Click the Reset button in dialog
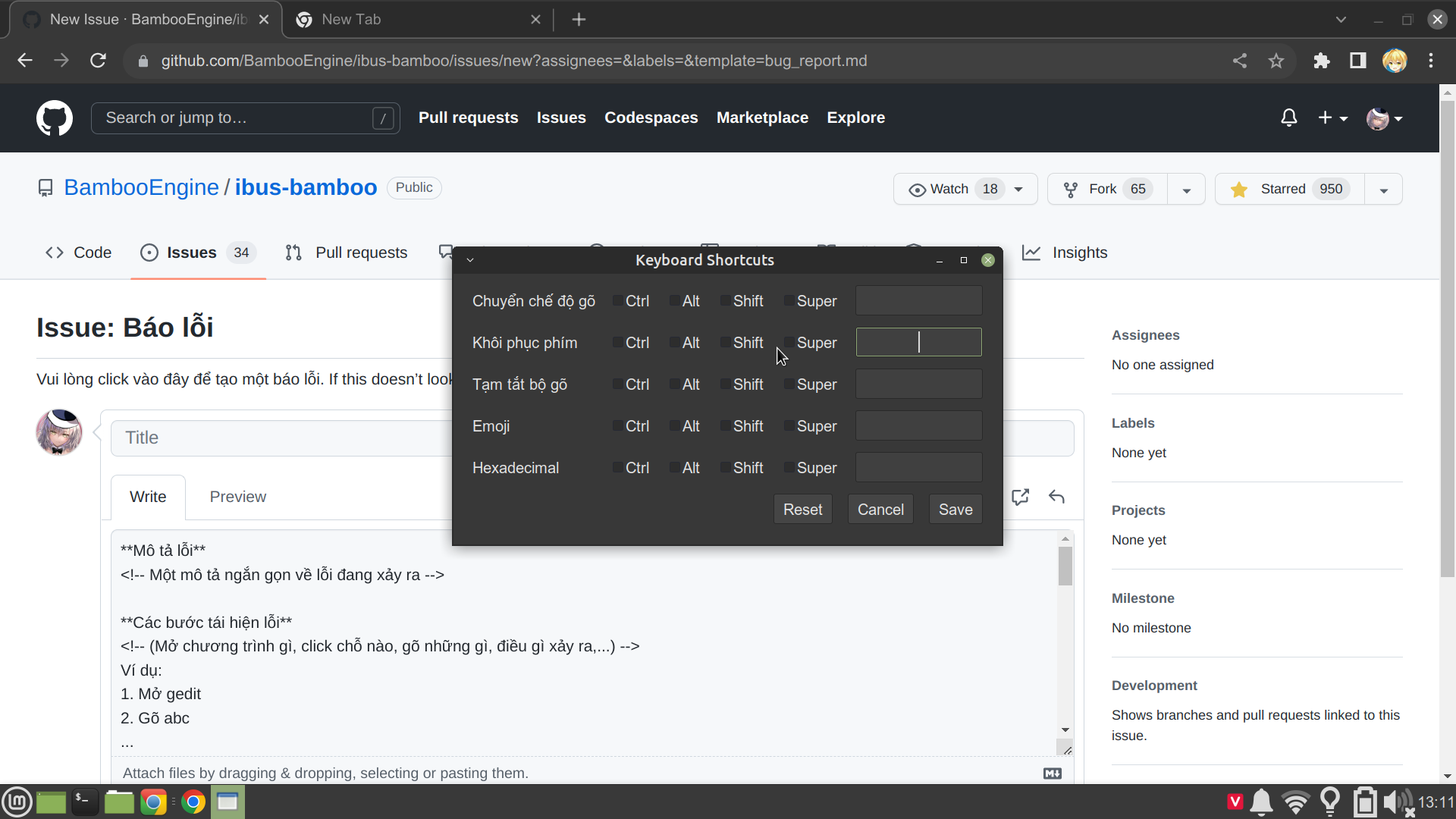This screenshot has width=1456, height=819. [802, 510]
